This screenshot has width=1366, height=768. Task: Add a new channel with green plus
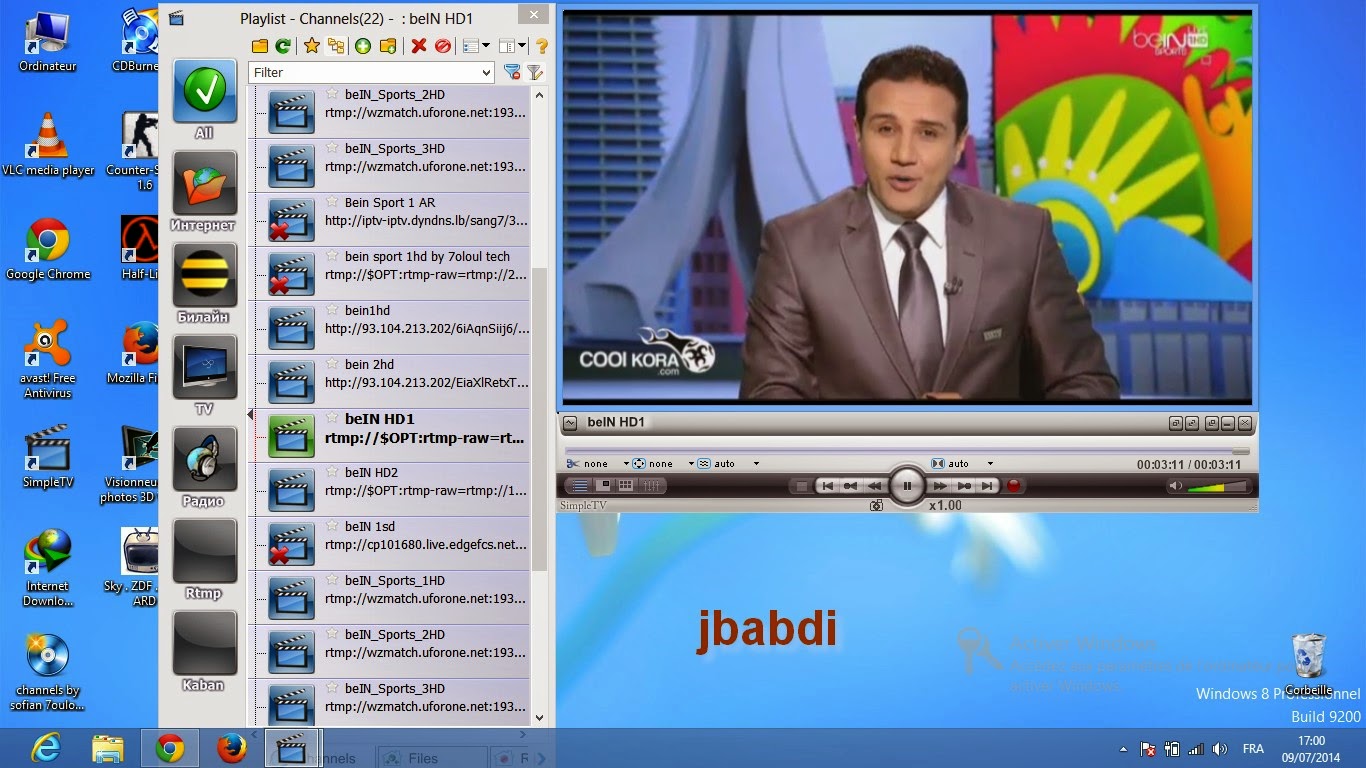click(x=362, y=46)
